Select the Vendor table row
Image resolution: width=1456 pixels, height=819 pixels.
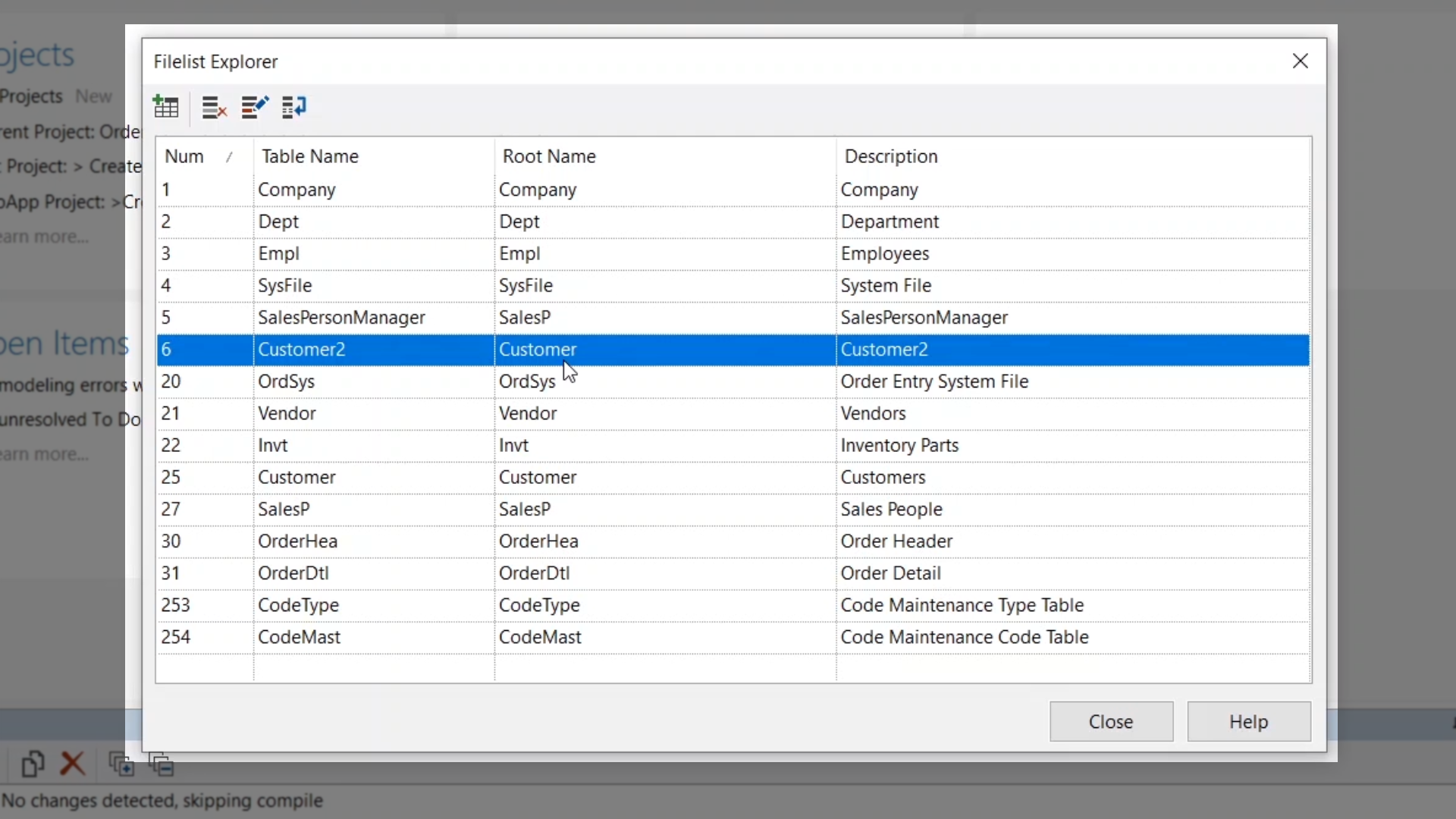click(287, 413)
